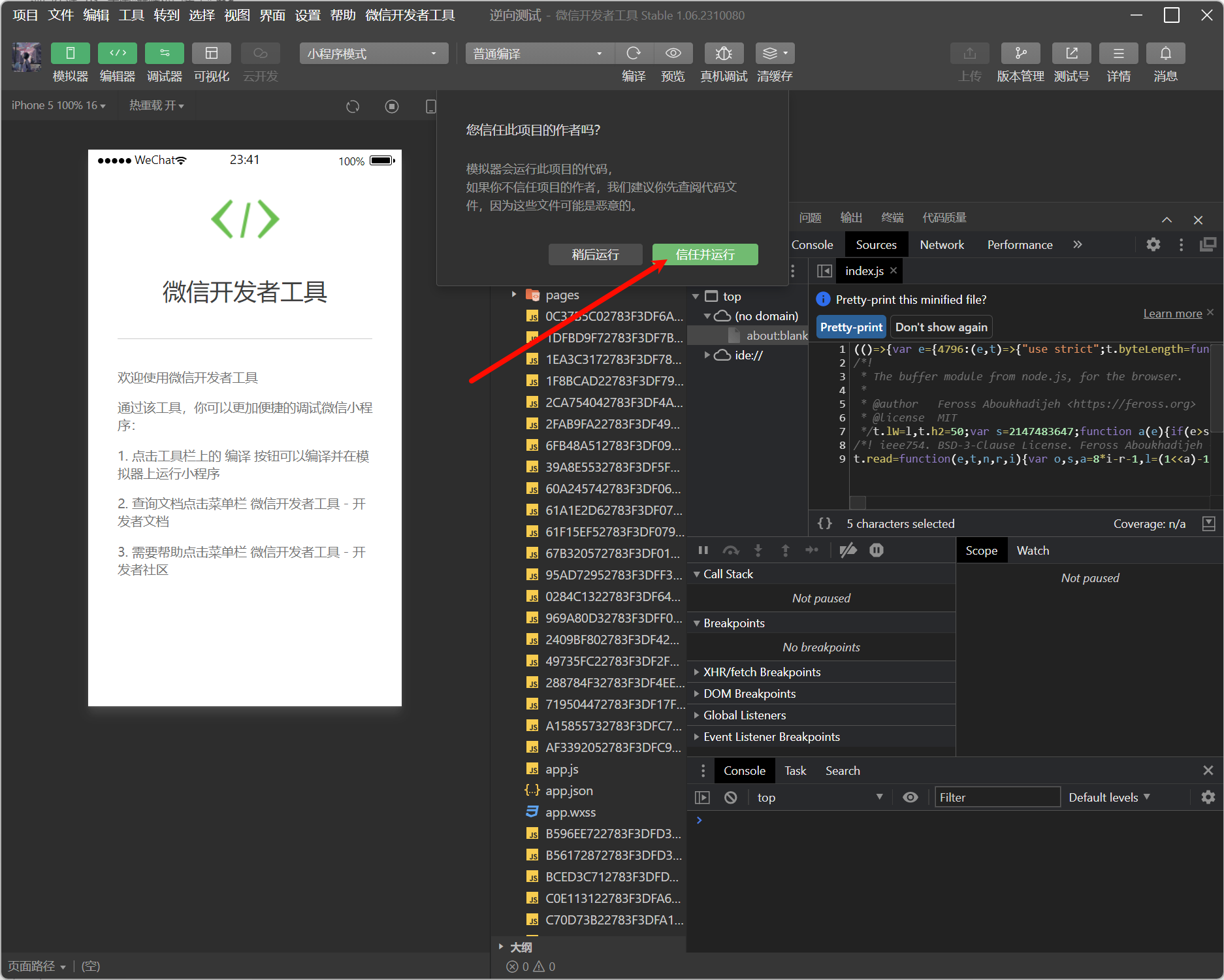Click the 上传 upload icon
The image size is (1224, 980).
pos(970,53)
